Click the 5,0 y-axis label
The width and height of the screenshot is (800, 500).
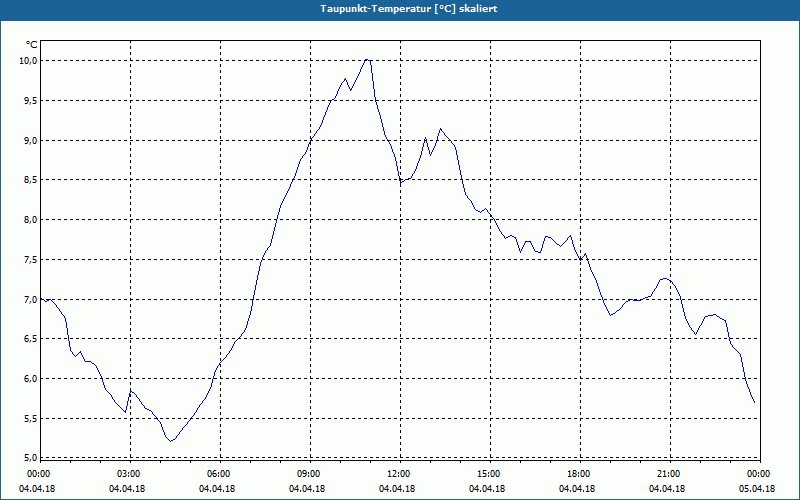(30, 458)
